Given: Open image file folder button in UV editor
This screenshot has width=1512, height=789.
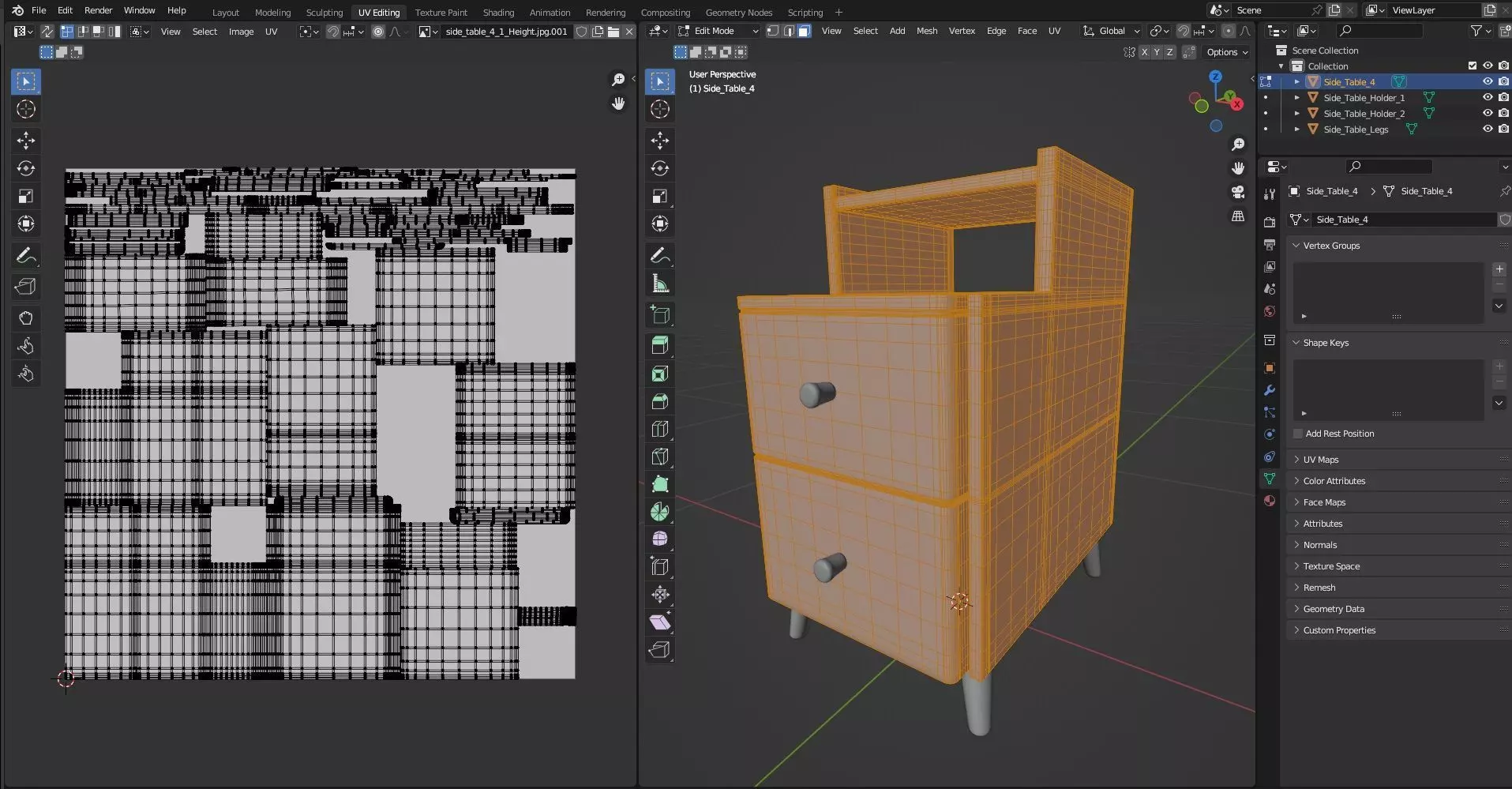Looking at the screenshot, I should coord(613,32).
